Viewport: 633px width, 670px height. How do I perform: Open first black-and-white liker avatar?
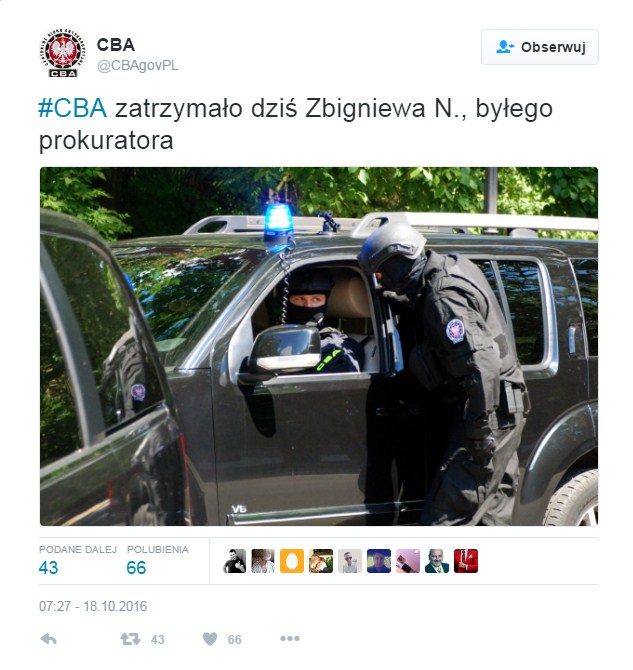[234, 561]
